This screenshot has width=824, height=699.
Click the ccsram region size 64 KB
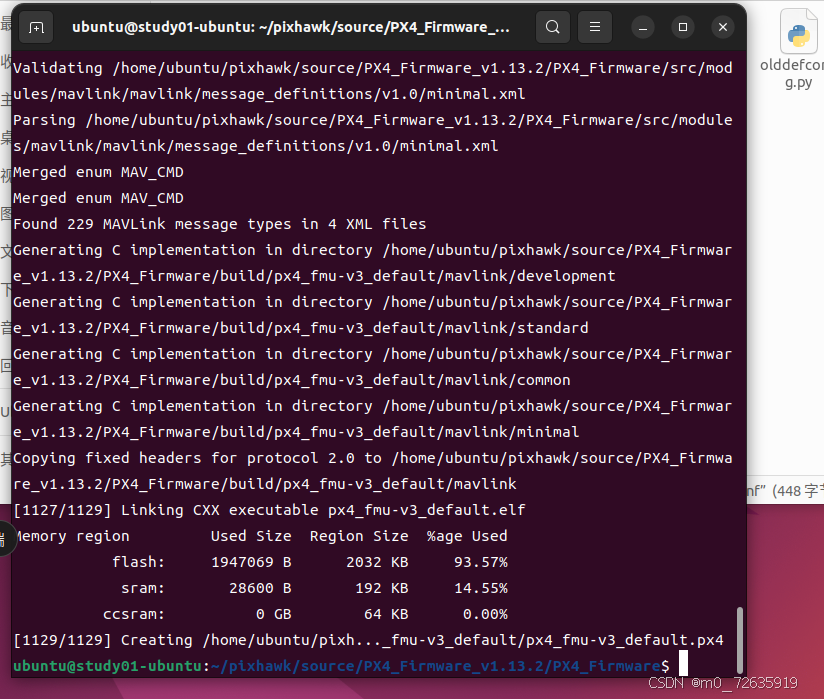click(386, 614)
